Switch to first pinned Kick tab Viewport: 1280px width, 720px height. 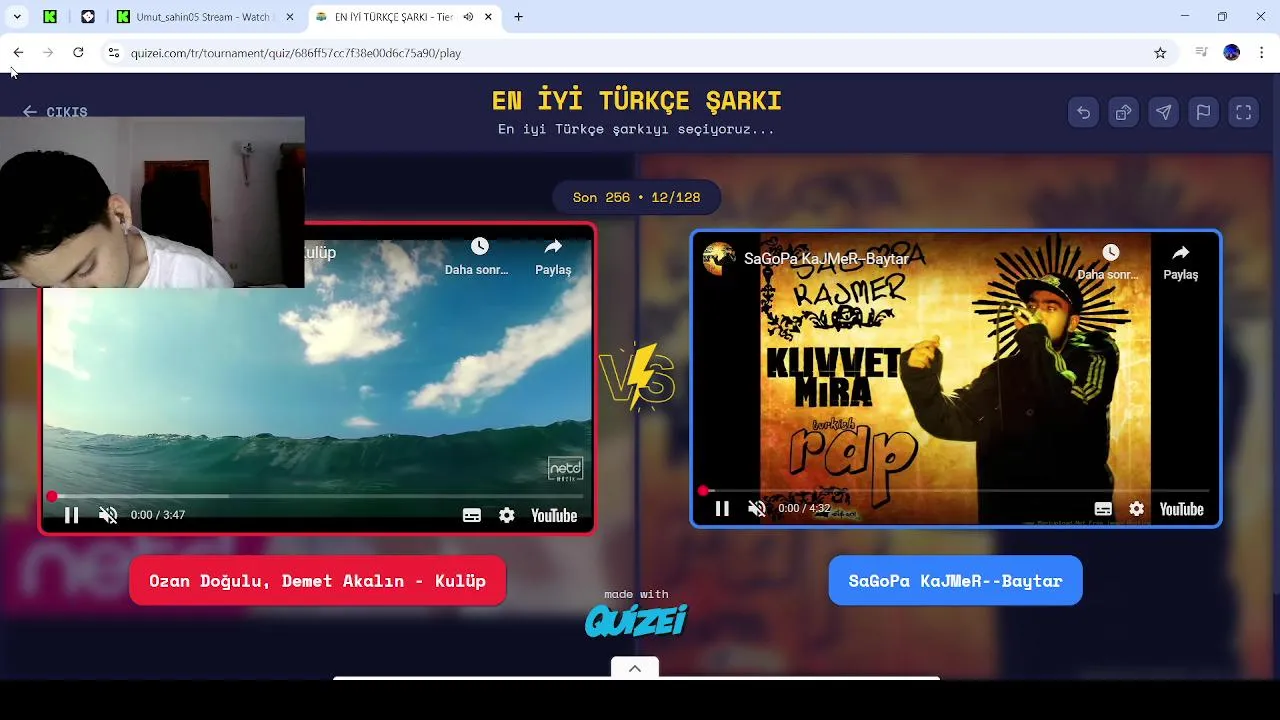(x=50, y=17)
